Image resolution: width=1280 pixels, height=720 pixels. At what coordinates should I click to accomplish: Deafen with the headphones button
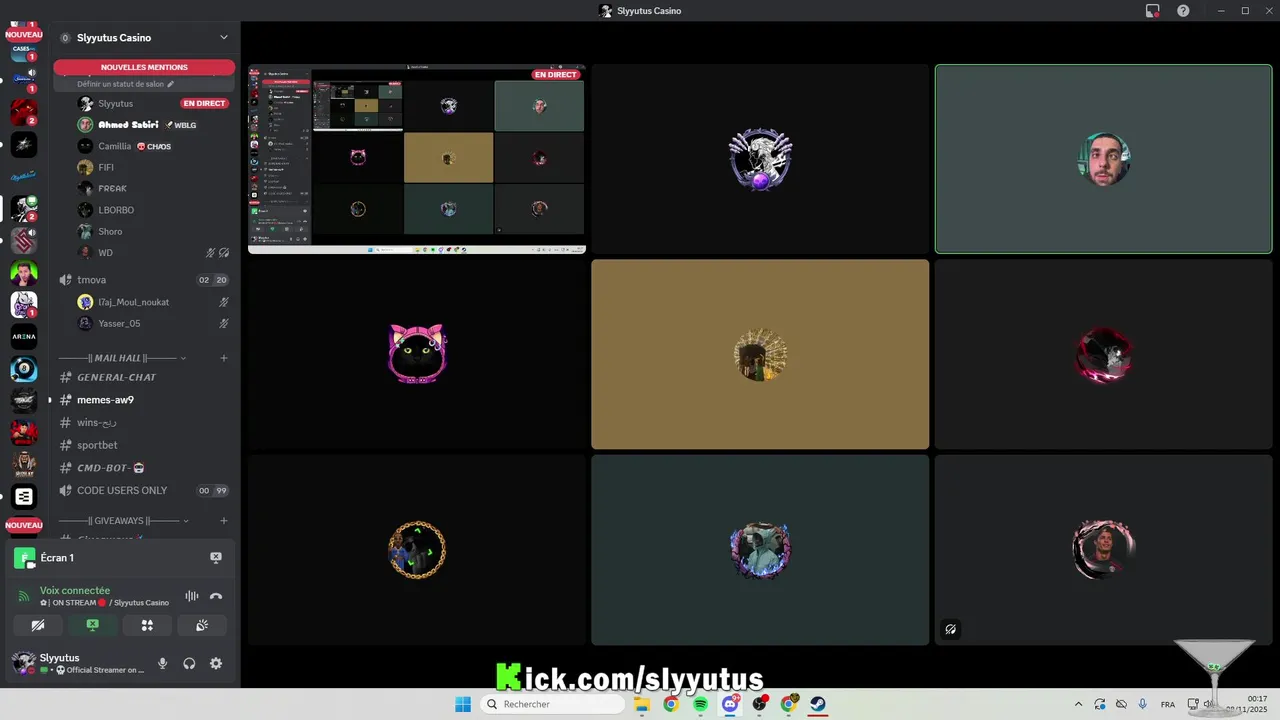(x=189, y=663)
